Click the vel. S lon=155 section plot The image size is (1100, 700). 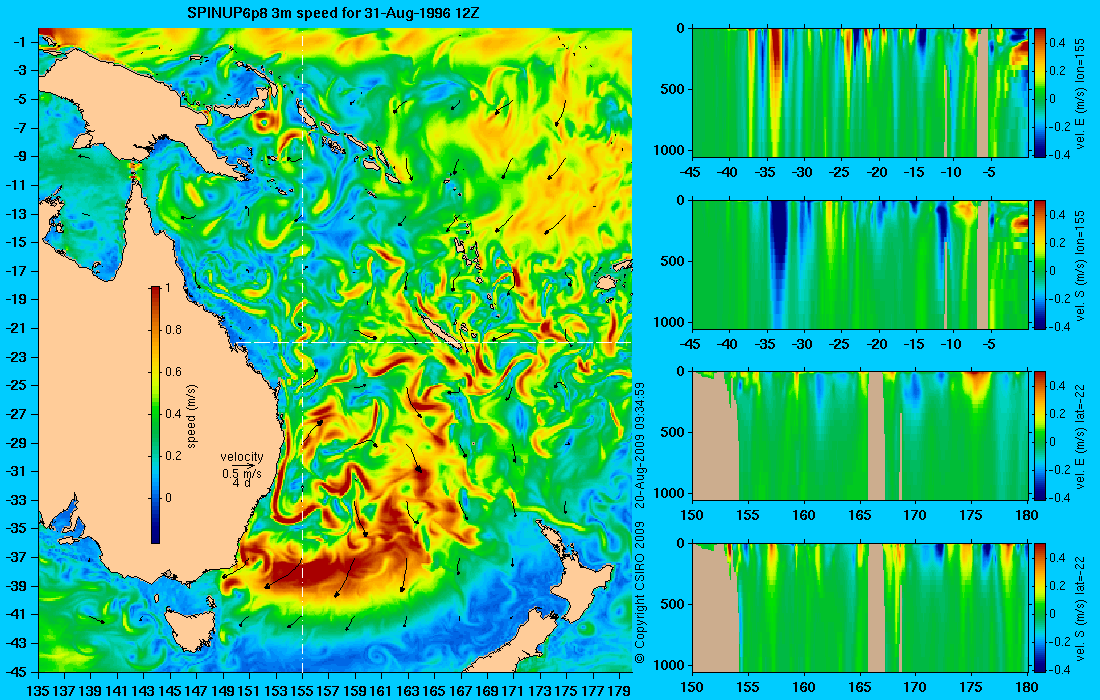pyautogui.click(x=860, y=264)
